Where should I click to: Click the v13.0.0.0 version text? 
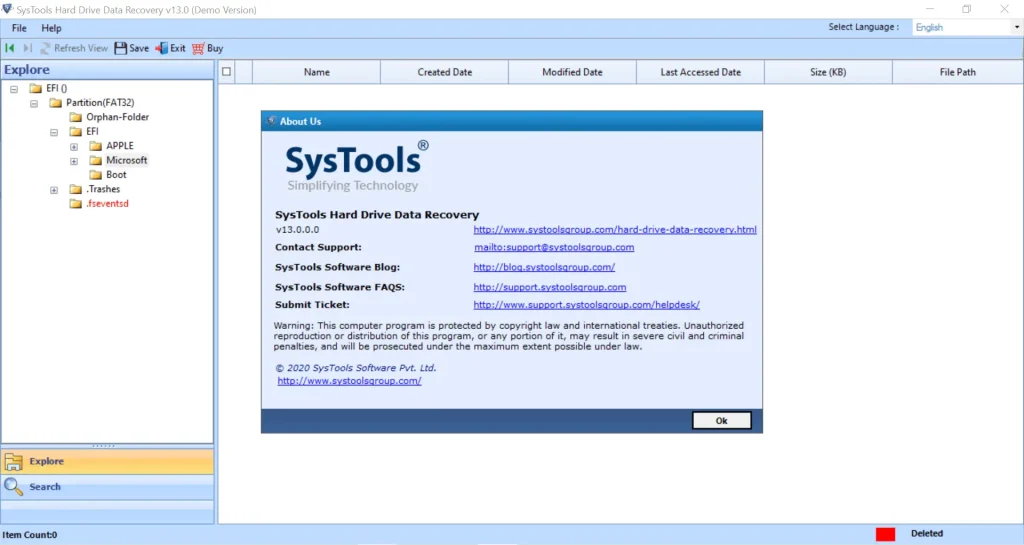point(297,230)
